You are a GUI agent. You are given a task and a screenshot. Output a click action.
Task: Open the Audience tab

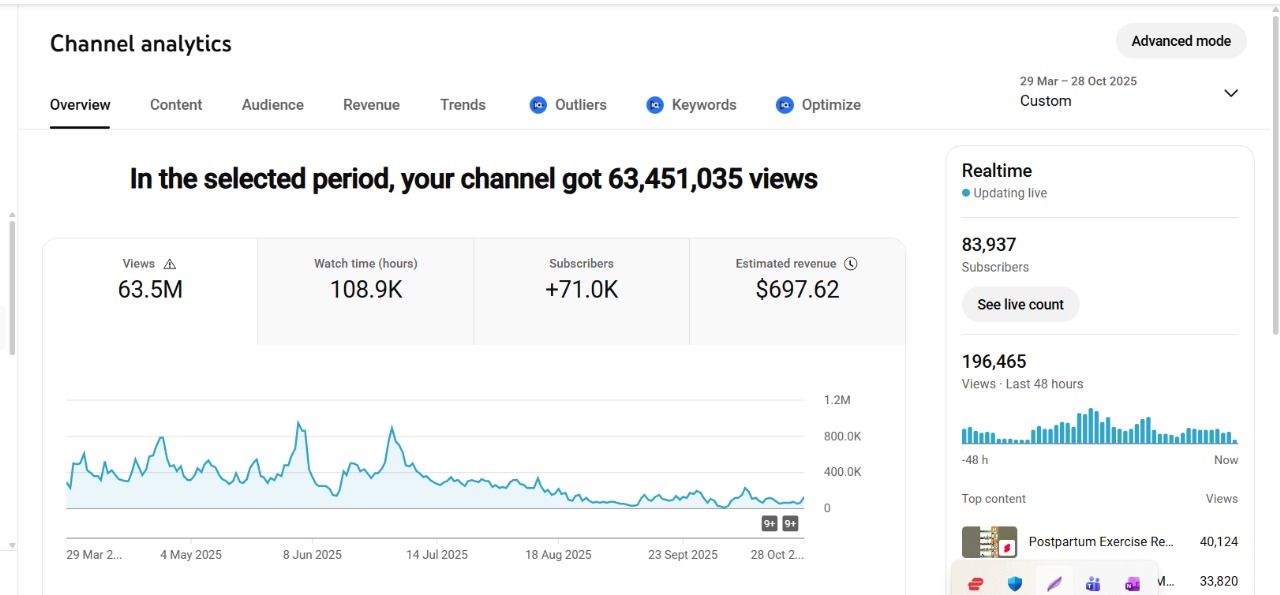pyautogui.click(x=272, y=105)
